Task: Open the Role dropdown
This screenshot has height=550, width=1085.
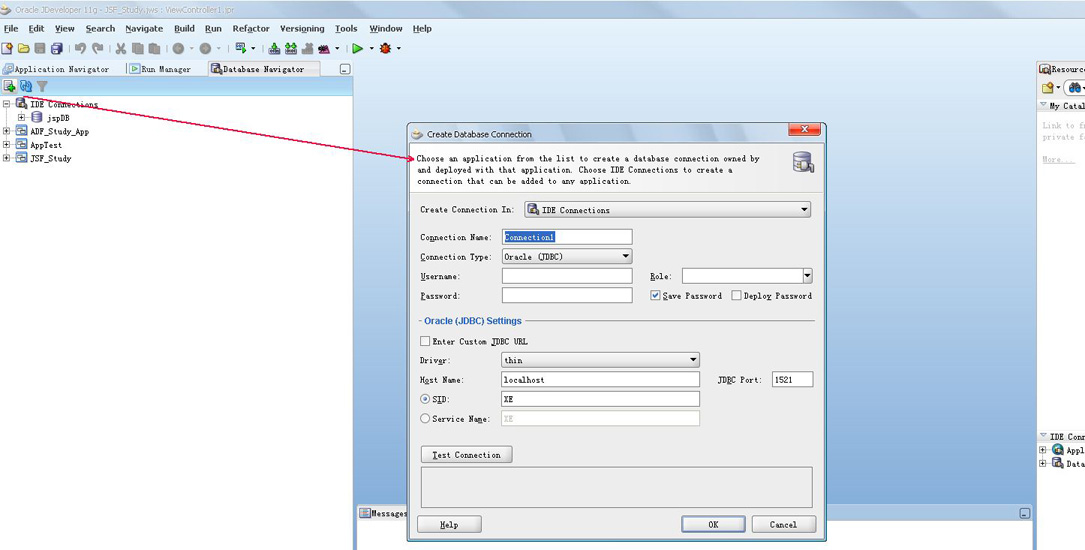Action: click(x=808, y=276)
